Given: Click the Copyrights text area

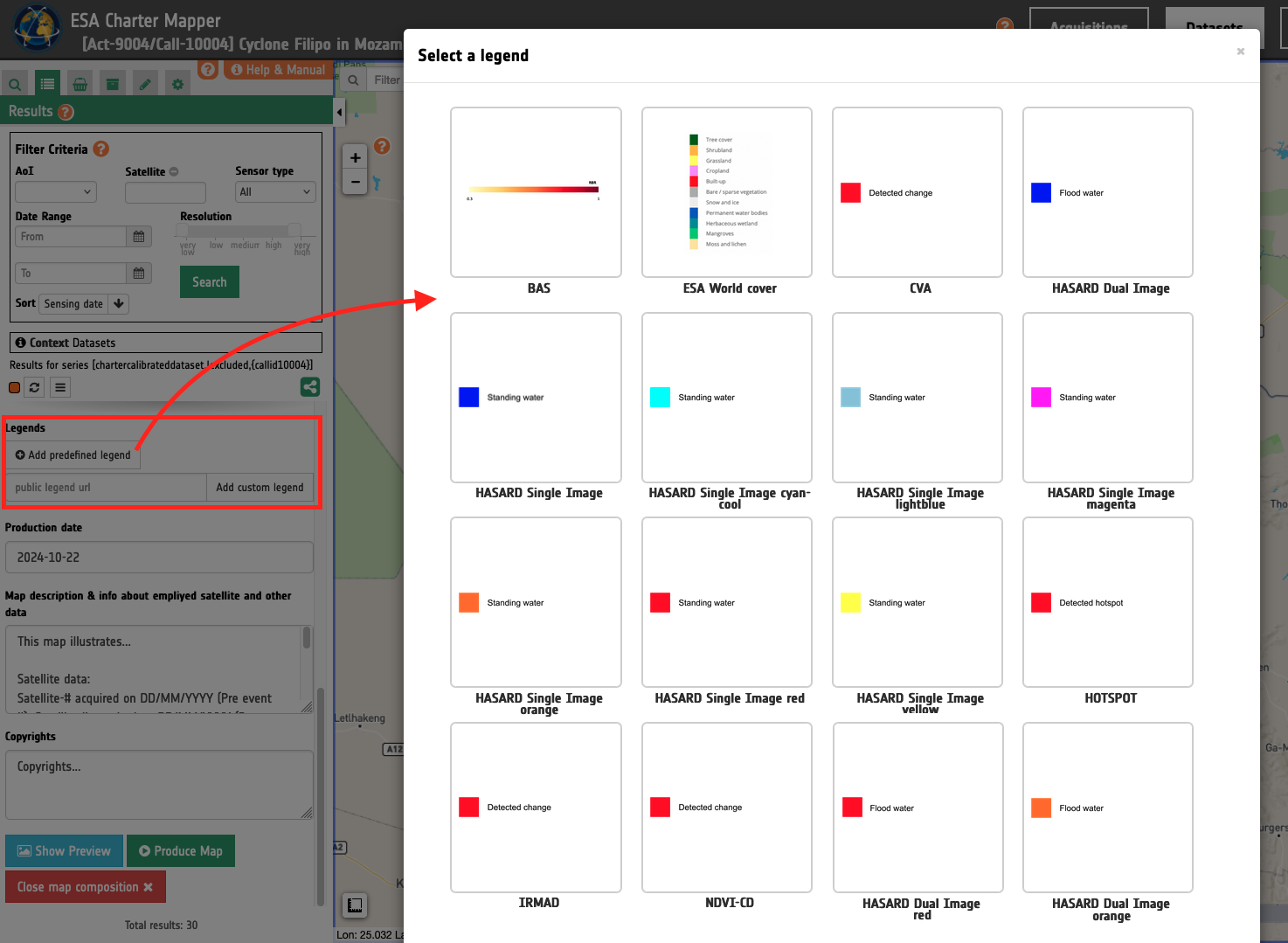Looking at the screenshot, I should (x=159, y=785).
